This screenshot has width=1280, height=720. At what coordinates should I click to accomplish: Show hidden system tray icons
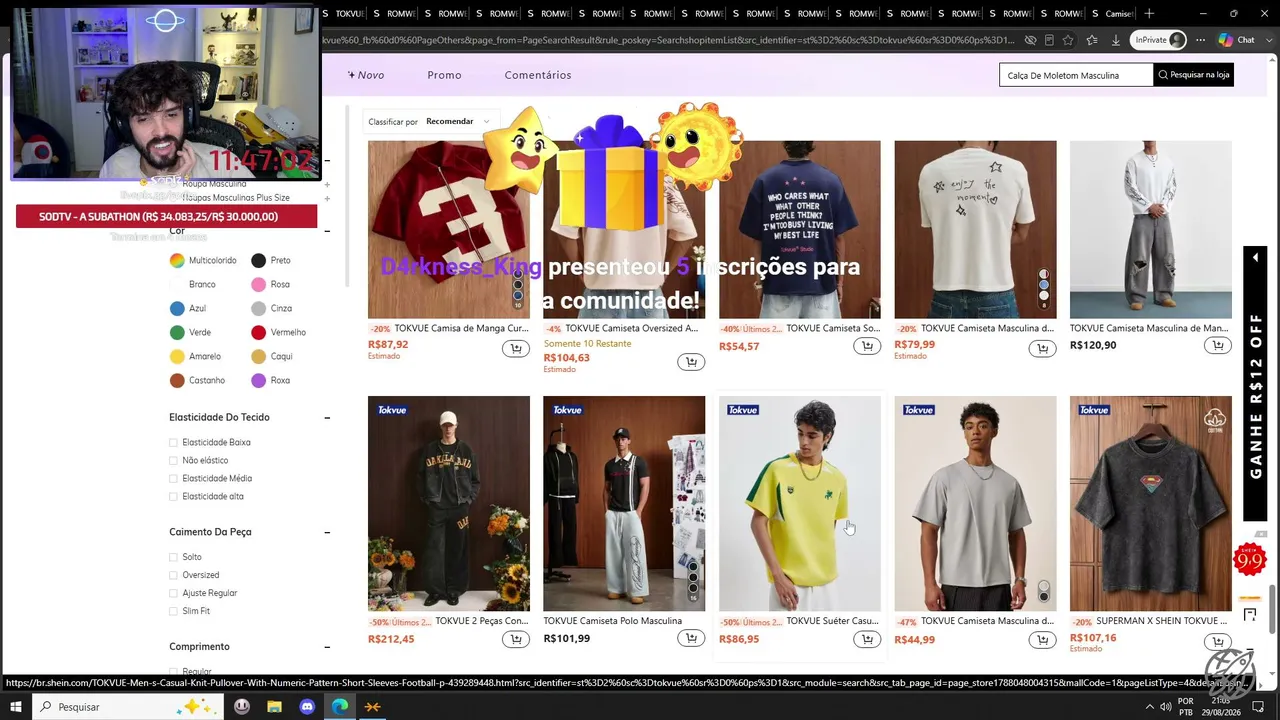1149,707
